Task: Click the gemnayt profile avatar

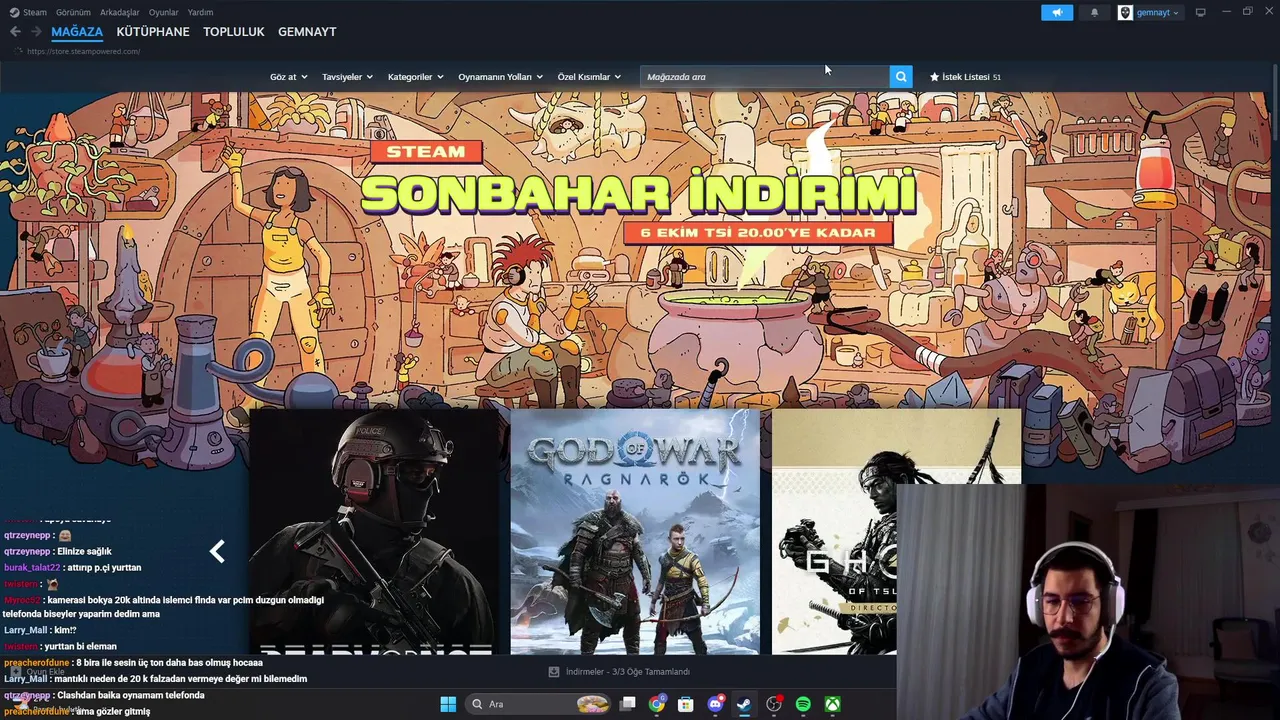Action: [1125, 13]
